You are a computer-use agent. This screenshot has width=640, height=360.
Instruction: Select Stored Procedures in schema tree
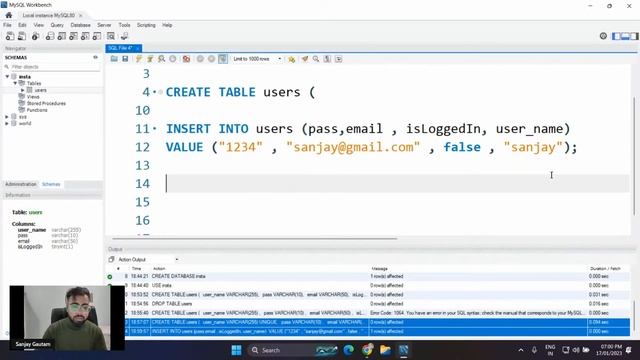point(46,103)
